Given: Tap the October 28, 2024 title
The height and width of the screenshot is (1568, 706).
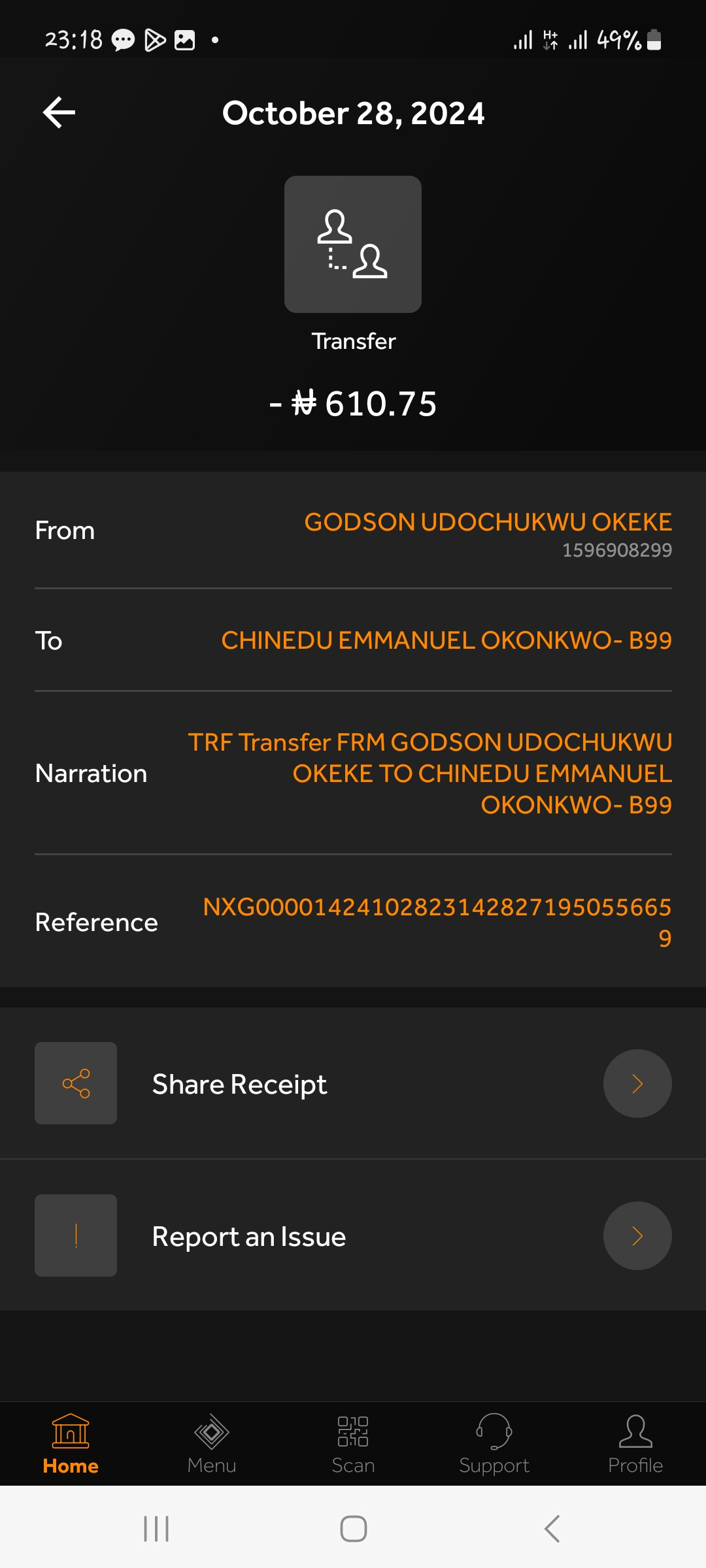Looking at the screenshot, I should 353,113.
